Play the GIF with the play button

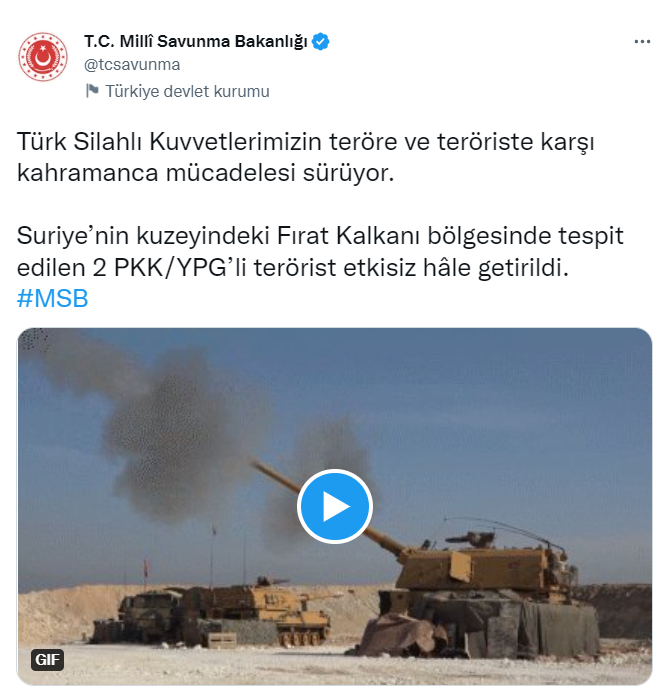335,506
